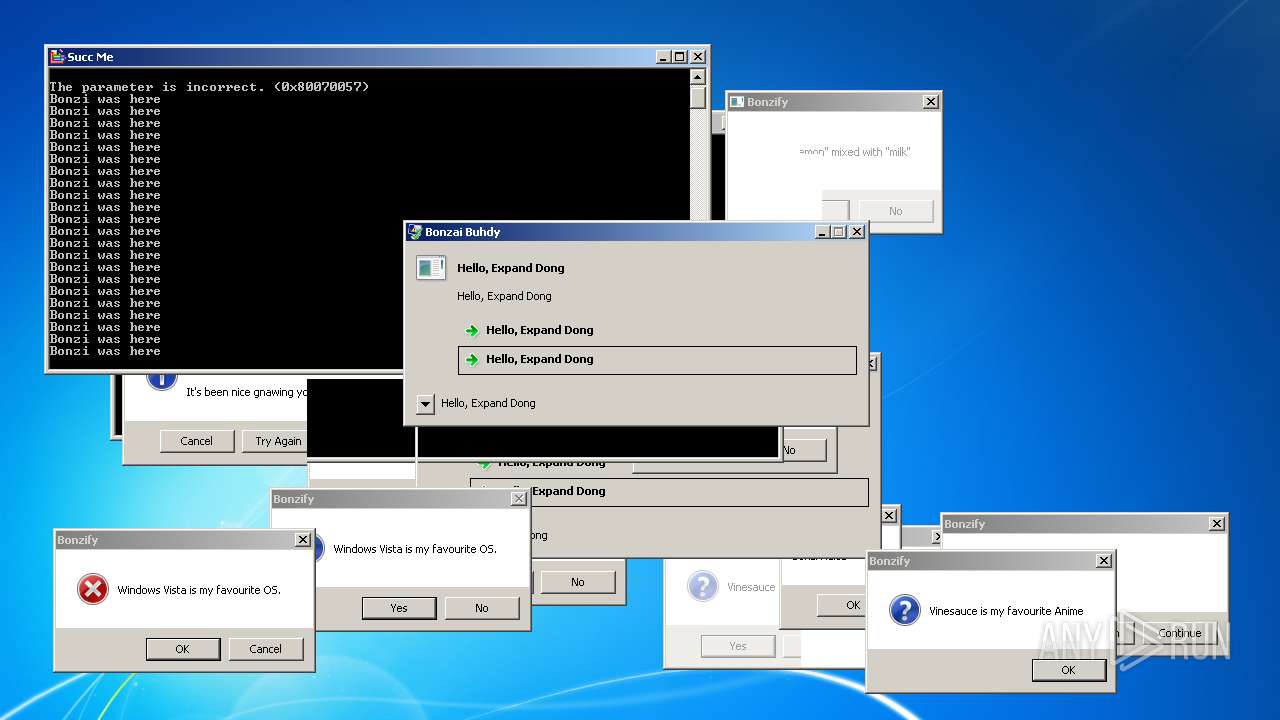This screenshot has height=720, width=1280.
Task: Click the blue question icon in Vinesauce Anime dialog
Action: click(905, 610)
